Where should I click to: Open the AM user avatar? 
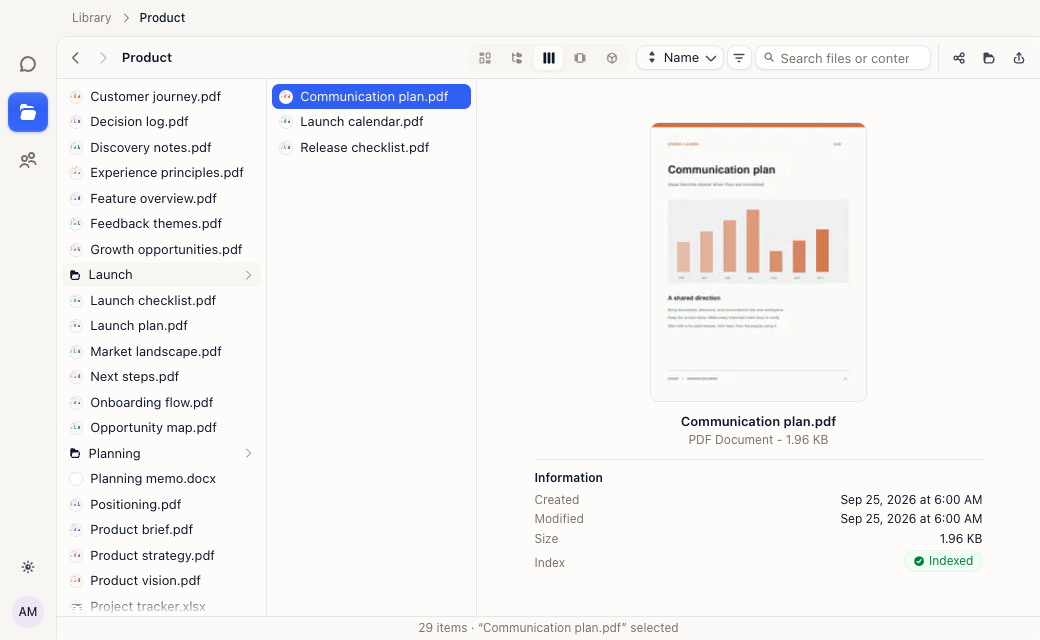(28, 611)
